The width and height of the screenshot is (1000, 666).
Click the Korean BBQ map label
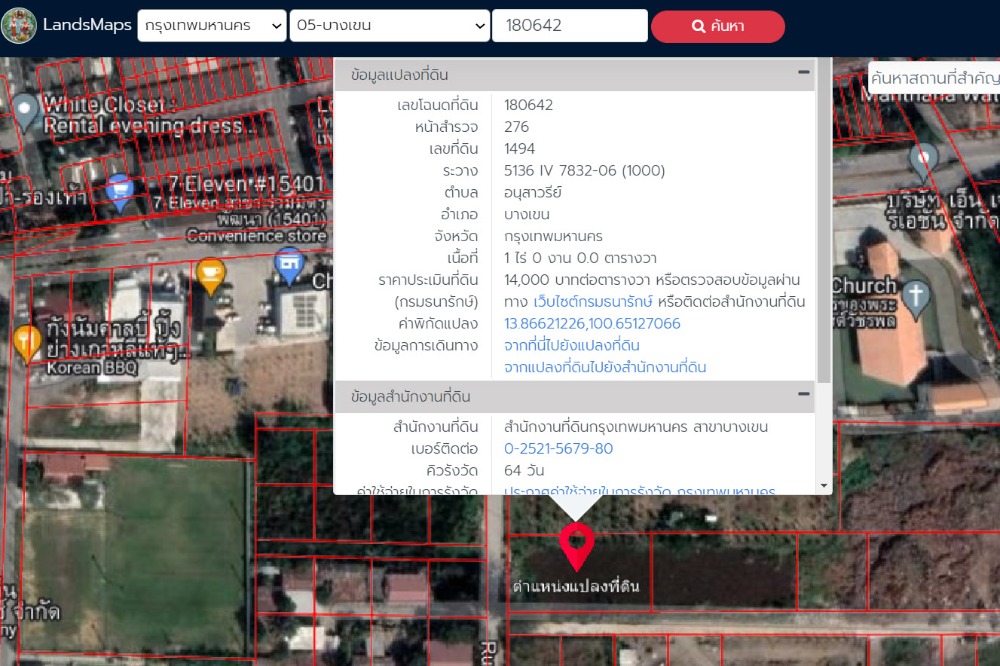[x=92, y=367]
